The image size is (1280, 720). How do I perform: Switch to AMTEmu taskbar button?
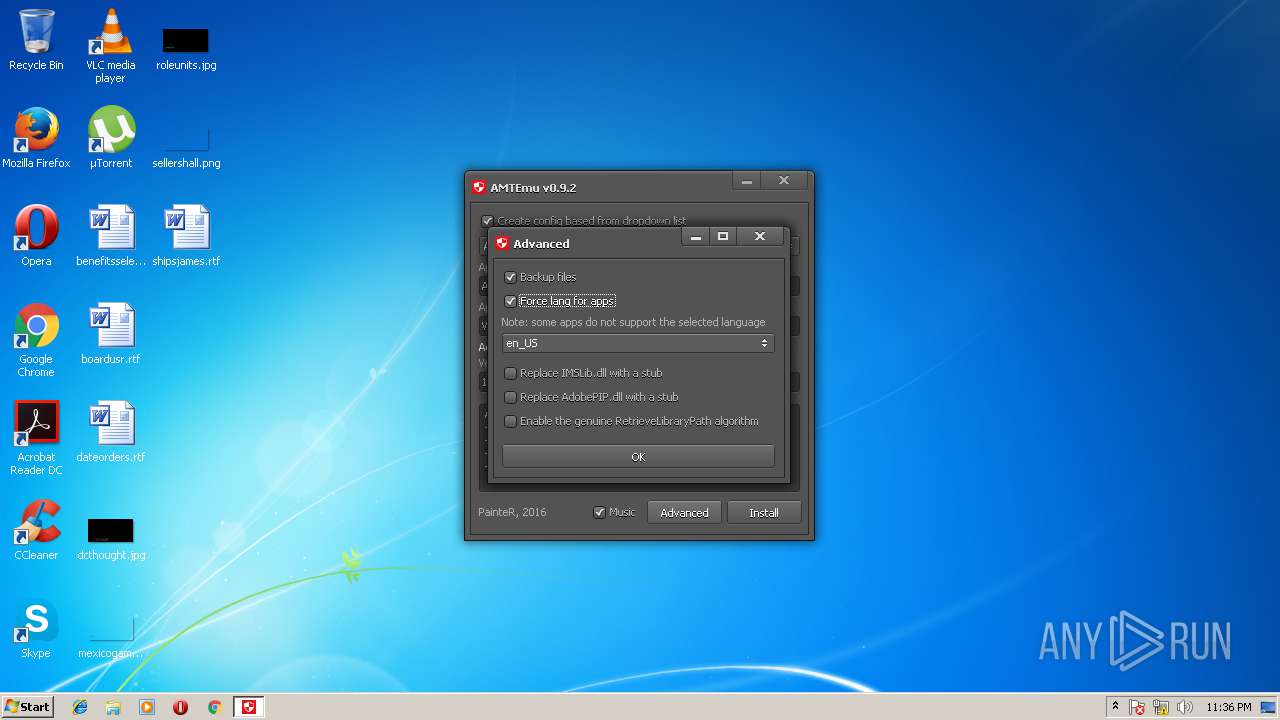[249, 707]
